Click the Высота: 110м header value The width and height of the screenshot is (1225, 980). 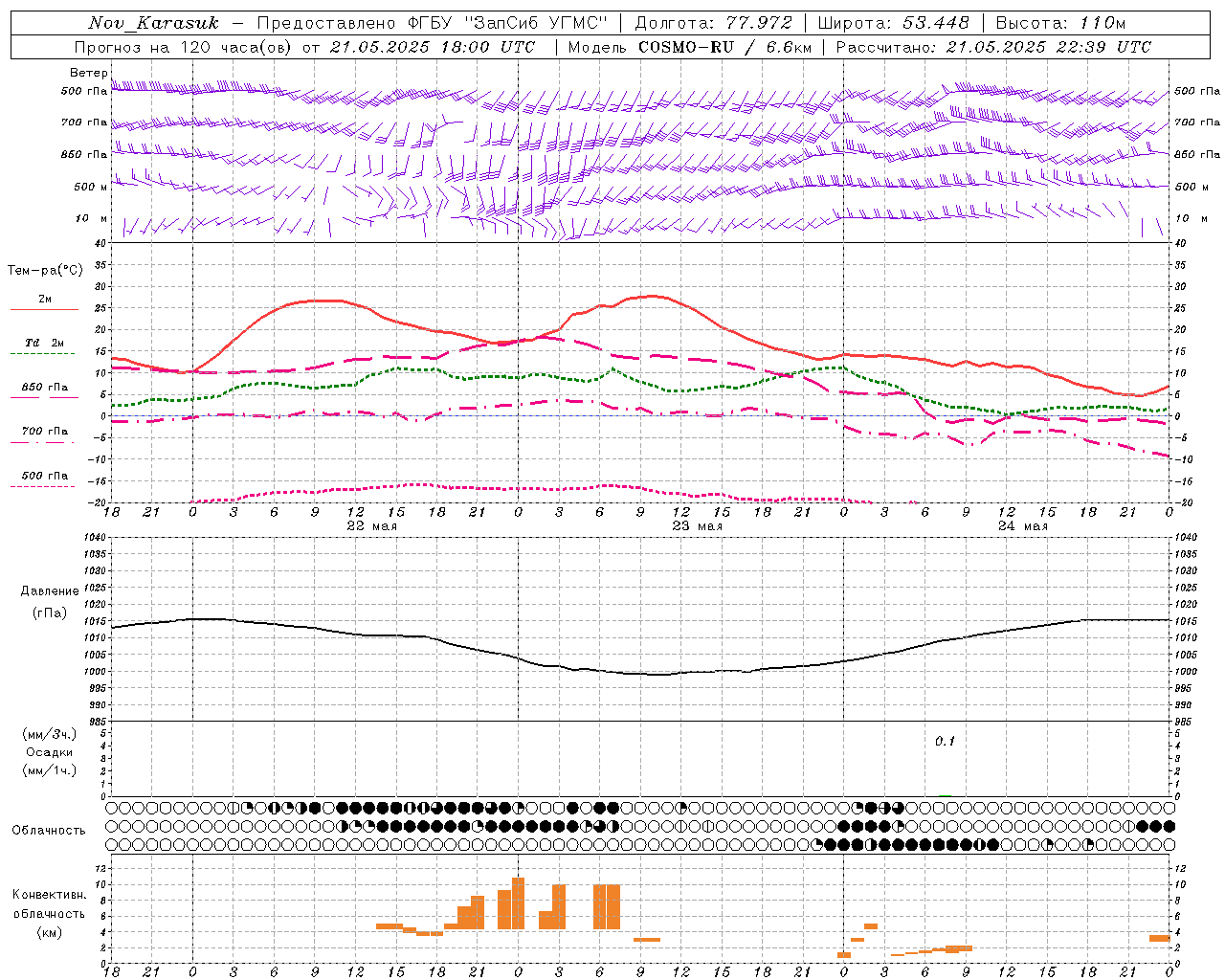[x=1060, y=23]
